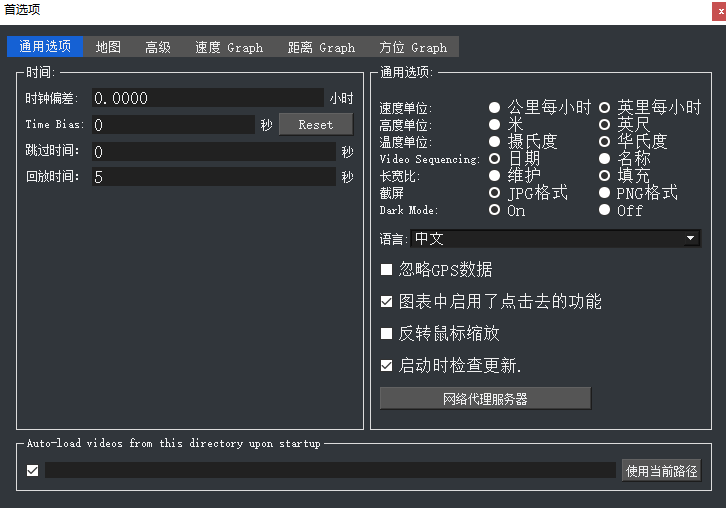Select the 通用选项 tab
Screen dimensions: 726x508
click(x=45, y=47)
